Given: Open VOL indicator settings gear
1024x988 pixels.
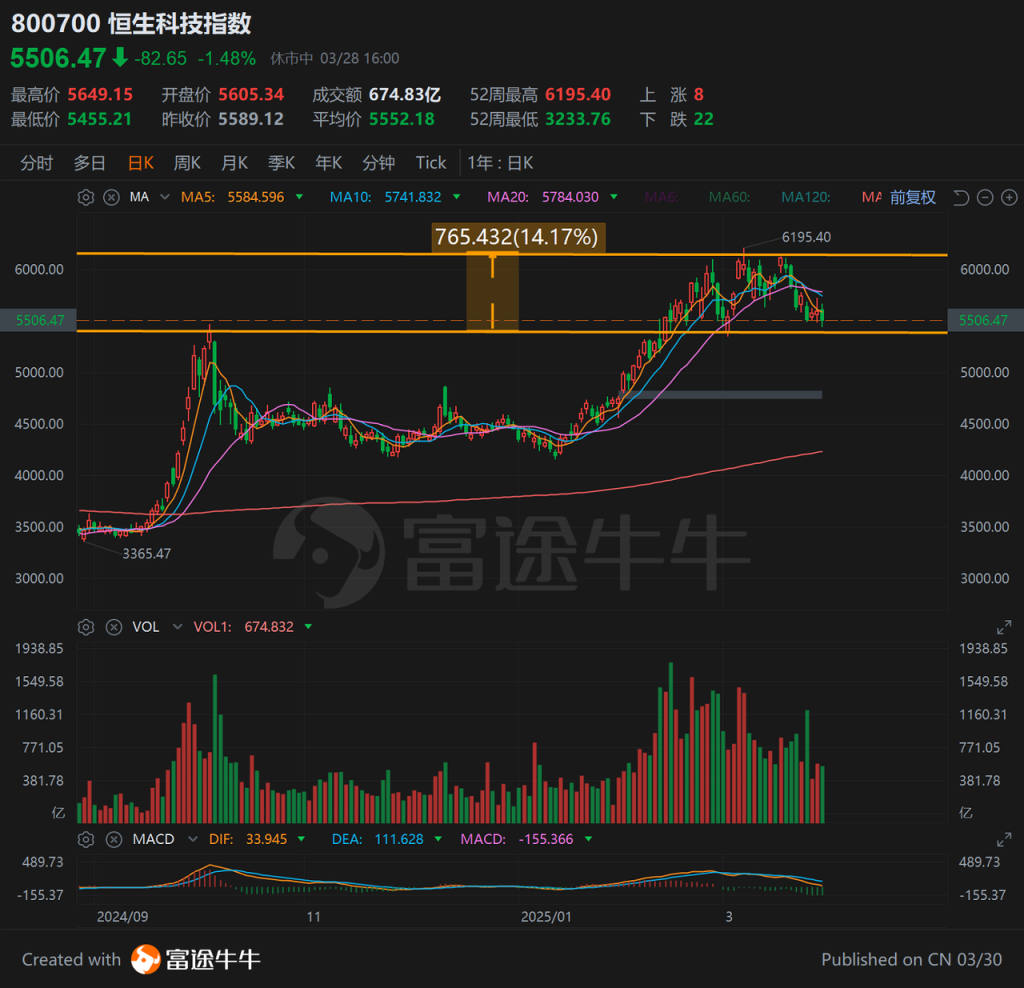Looking at the screenshot, I should (86, 627).
